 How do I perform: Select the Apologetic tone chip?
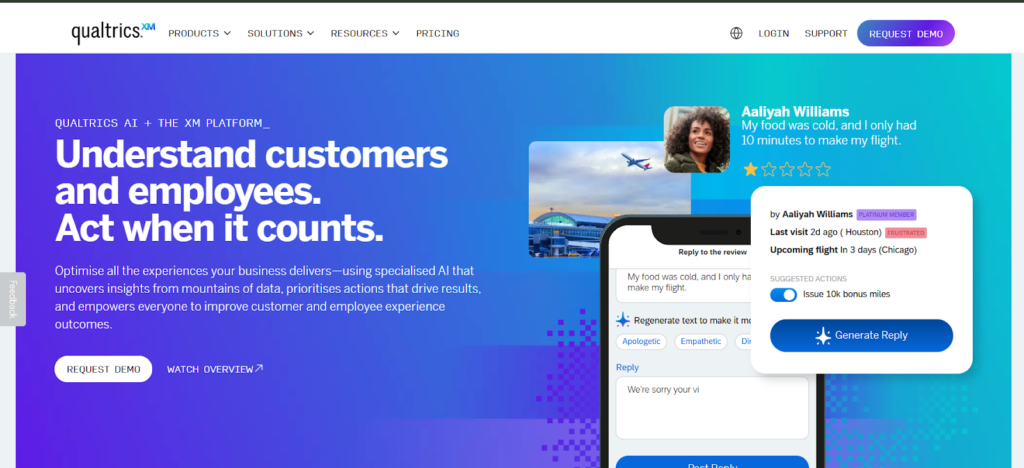click(641, 341)
